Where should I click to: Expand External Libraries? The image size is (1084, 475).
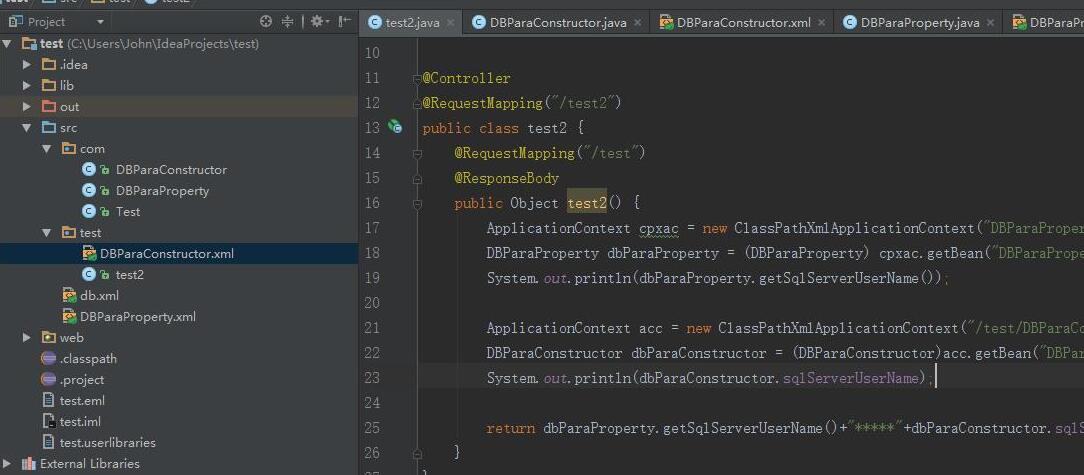[x=8, y=463]
